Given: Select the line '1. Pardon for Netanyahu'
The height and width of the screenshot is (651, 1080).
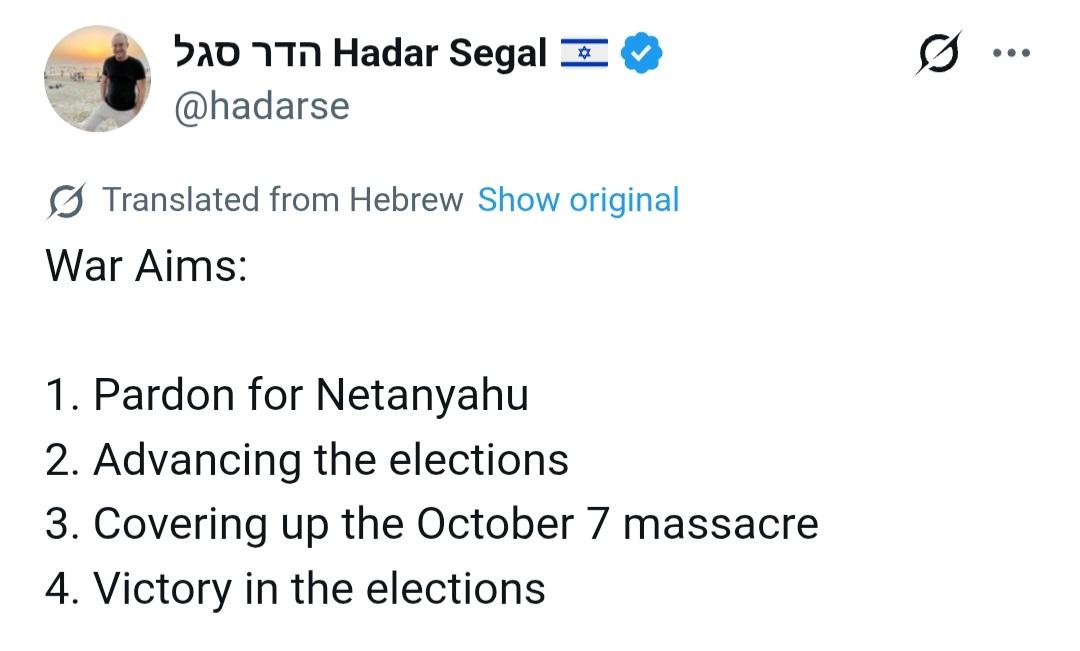Looking at the screenshot, I should click(x=287, y=395).
